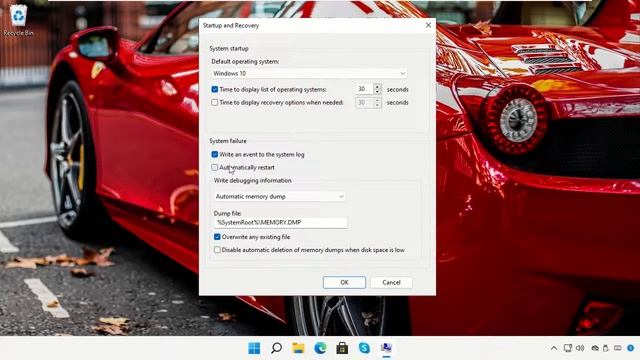Click the Dump file label
This screenshot has height=360, width=640.
coord(228,213)
